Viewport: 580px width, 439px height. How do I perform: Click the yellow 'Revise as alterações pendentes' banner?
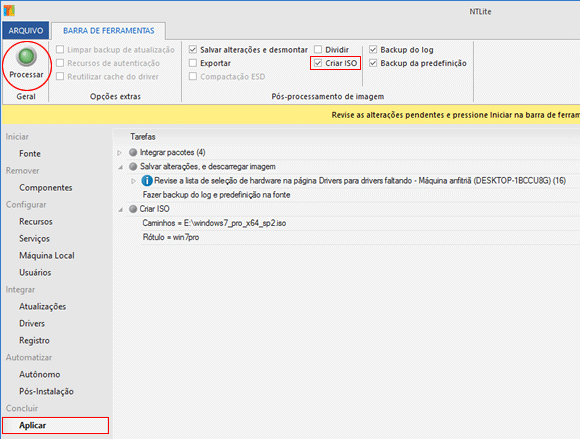291,115
